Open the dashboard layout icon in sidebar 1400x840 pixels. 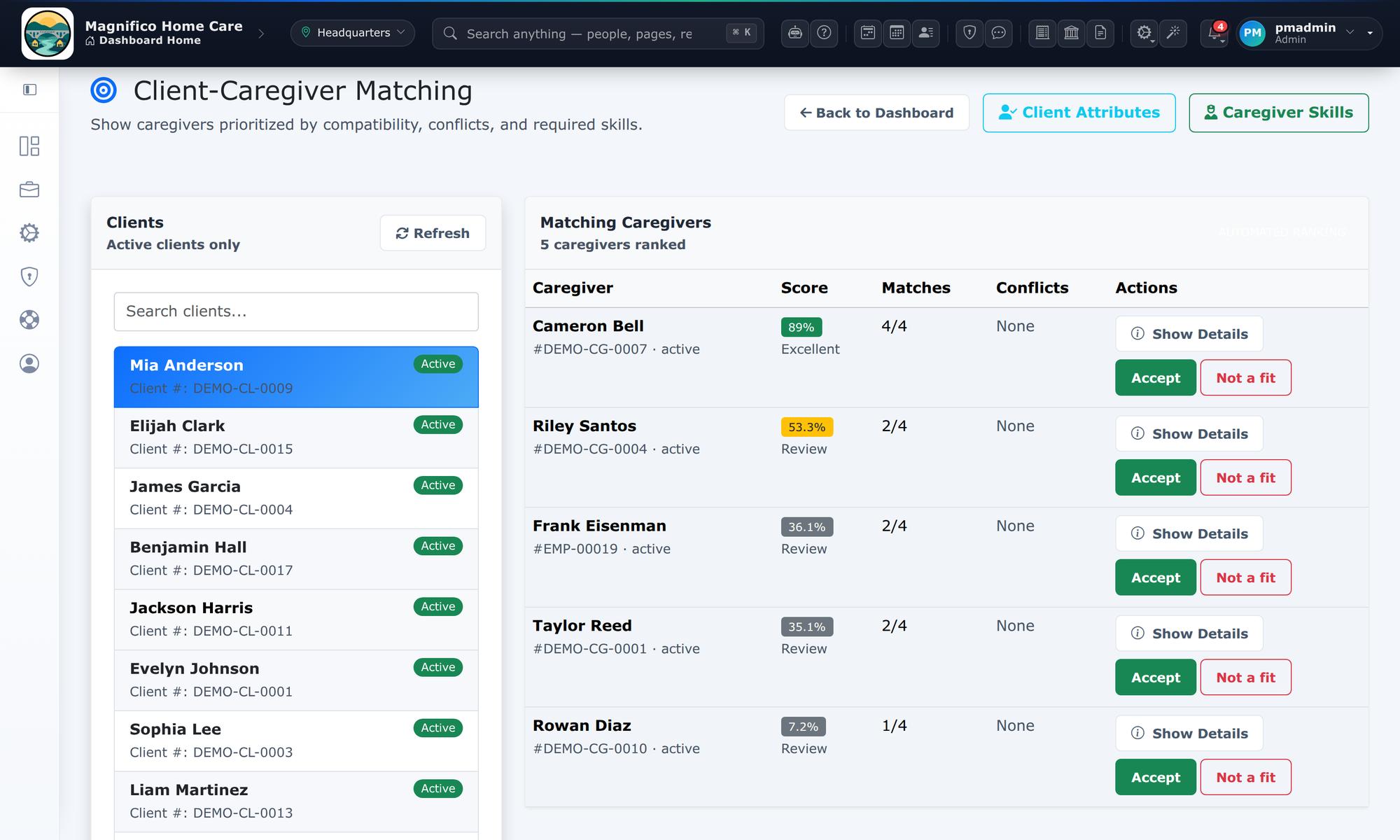pos(29,146)
